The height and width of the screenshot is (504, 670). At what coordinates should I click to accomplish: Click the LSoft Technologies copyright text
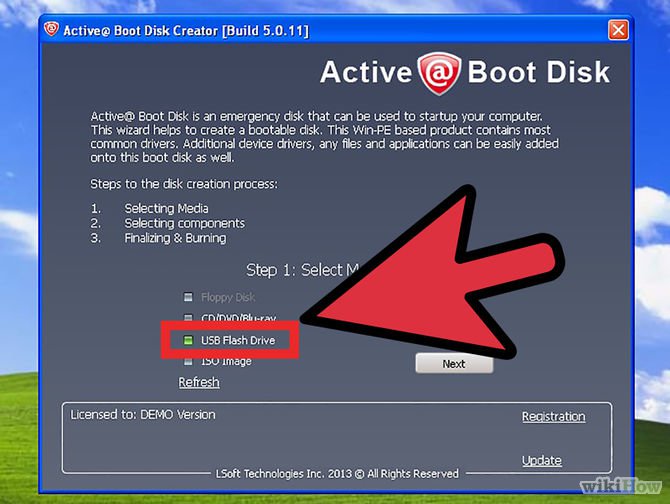(337, 474)
